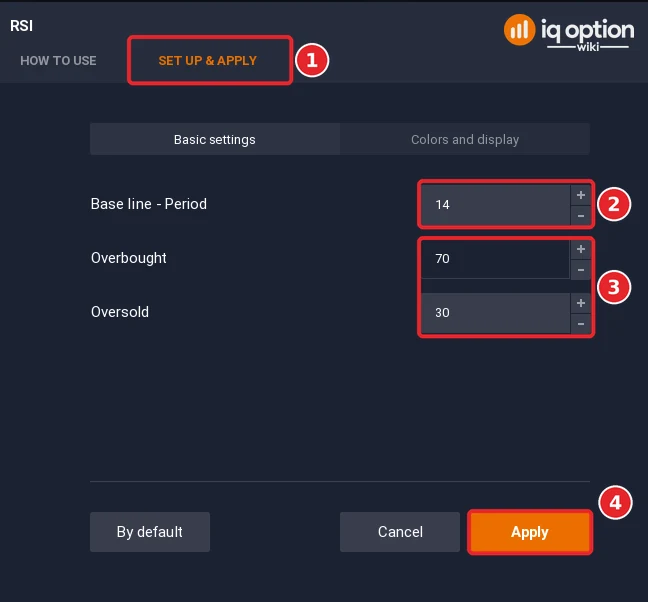Reset settings with By default button
648x602 pixels.
pyautogui.click(x=150, y=532)
